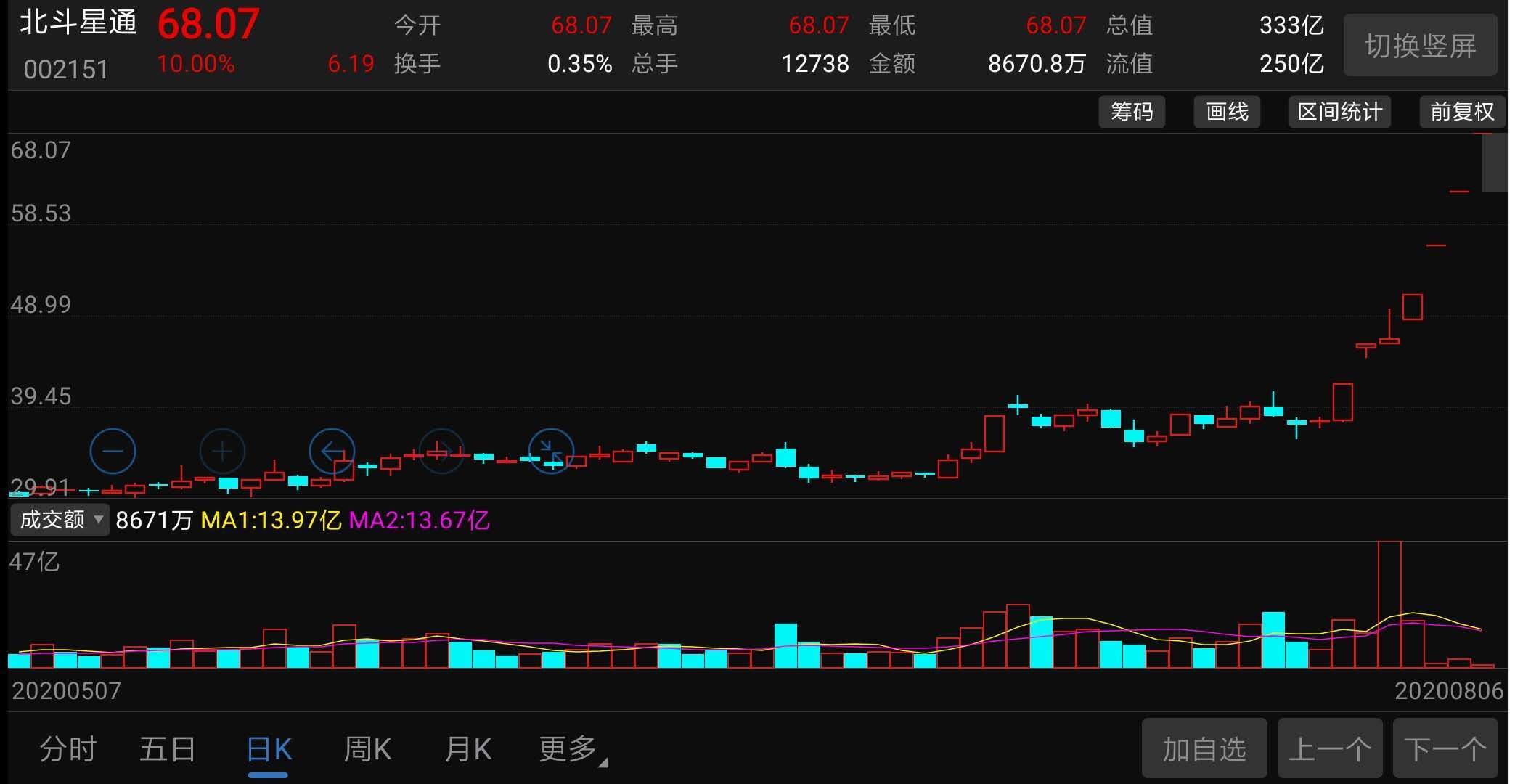1515x784 pixels.
Task: Go to next stock with 下一个
Action: point(1445,749)
